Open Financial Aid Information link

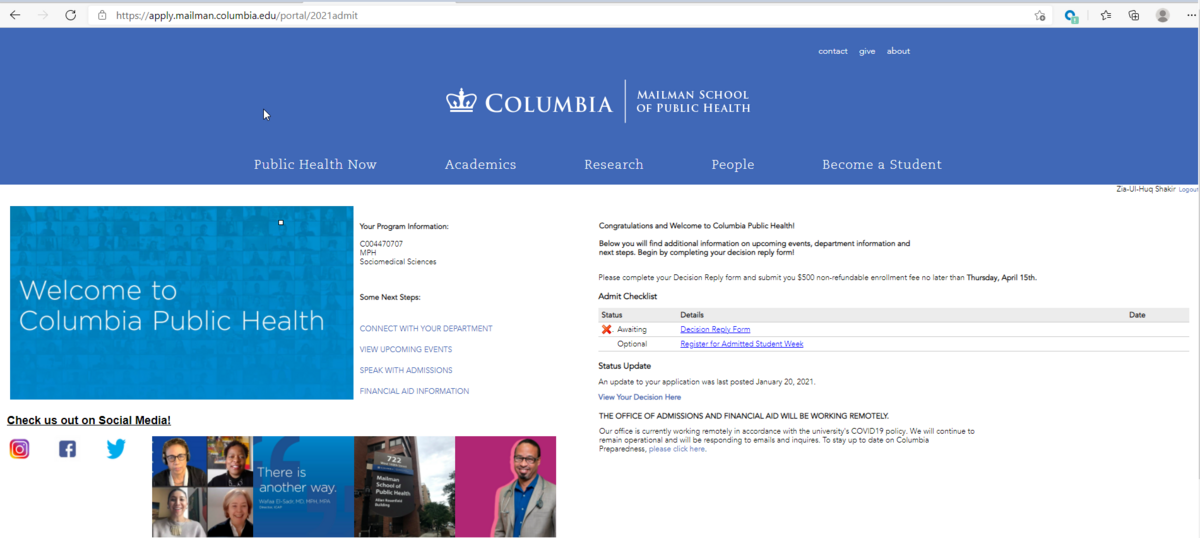pos(414,391)
